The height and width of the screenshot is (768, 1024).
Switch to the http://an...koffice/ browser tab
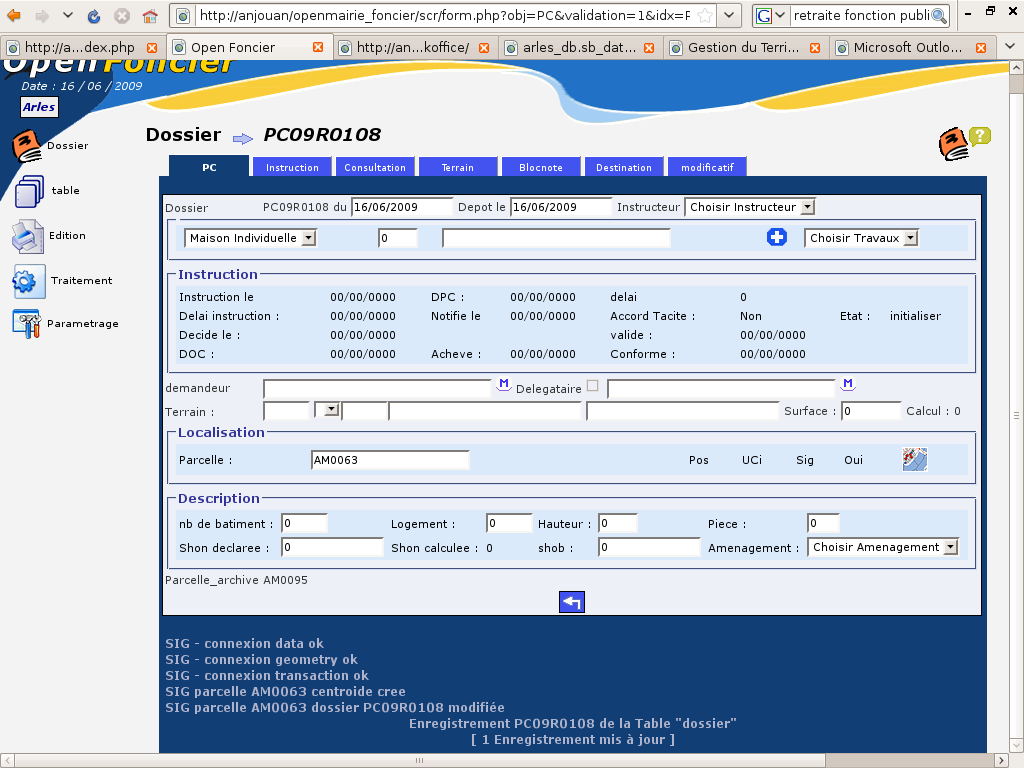[415, 47]
